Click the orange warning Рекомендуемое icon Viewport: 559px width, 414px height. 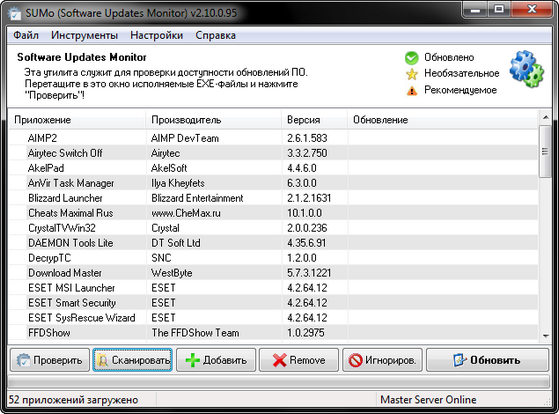[x=412, y=91]
